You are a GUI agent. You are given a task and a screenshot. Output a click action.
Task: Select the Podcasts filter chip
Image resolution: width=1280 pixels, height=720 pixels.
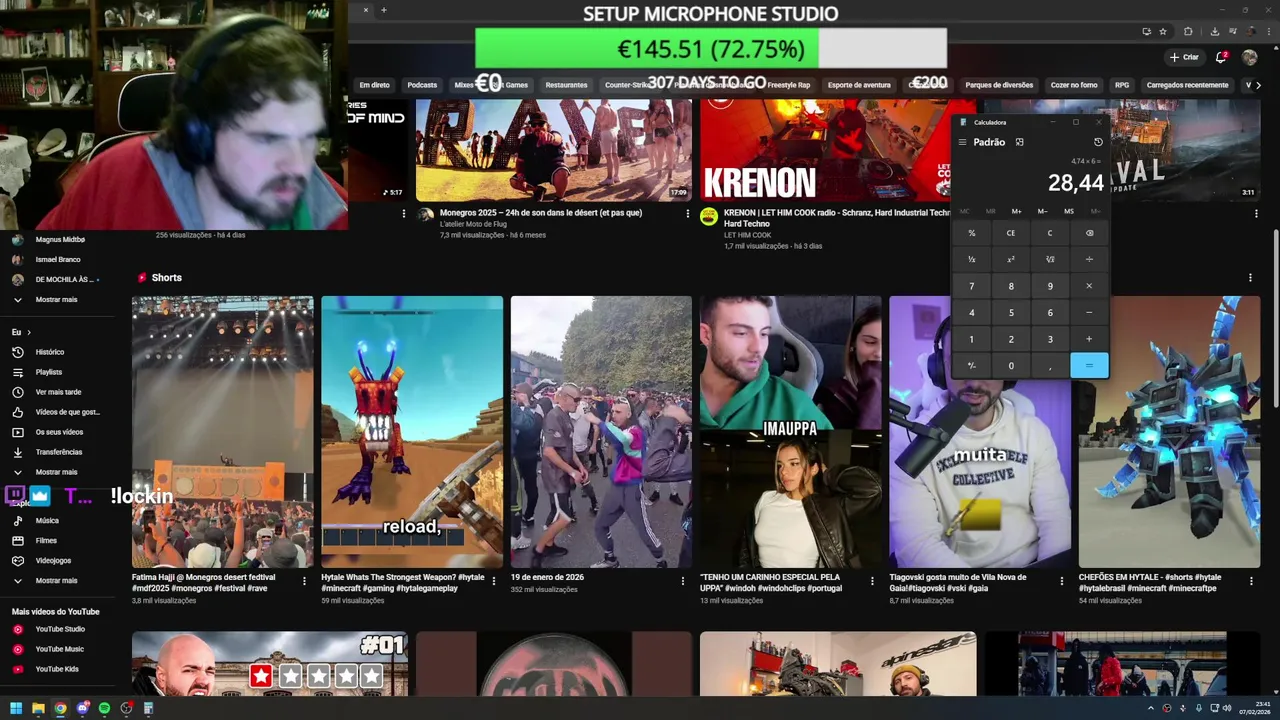[x=422, y=85]
